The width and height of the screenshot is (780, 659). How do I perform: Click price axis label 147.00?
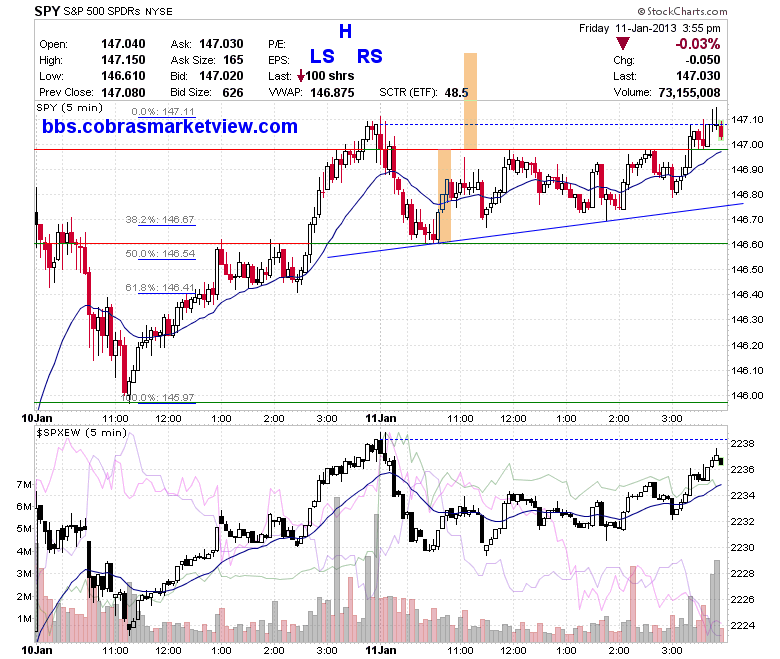(747, 144)
